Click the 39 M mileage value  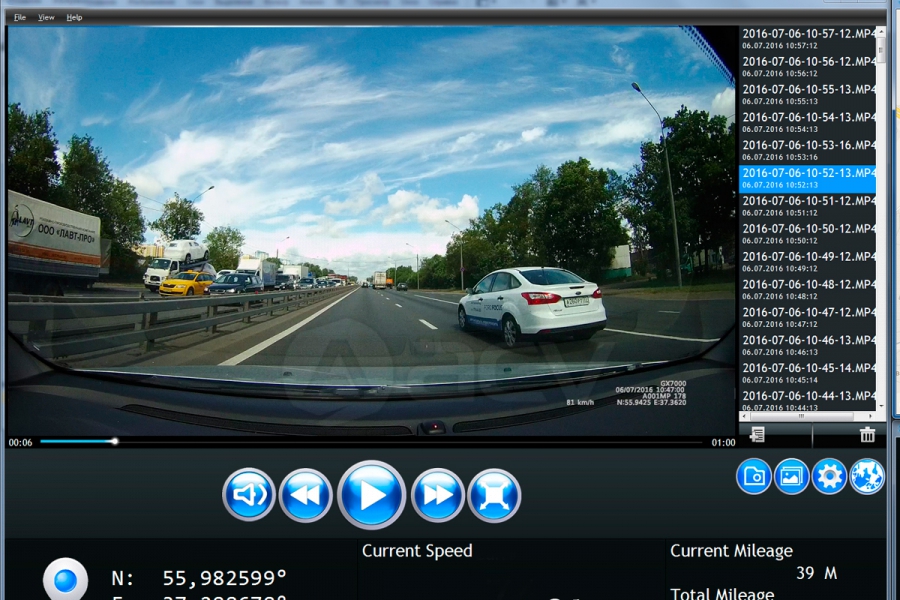coord(816,573)
